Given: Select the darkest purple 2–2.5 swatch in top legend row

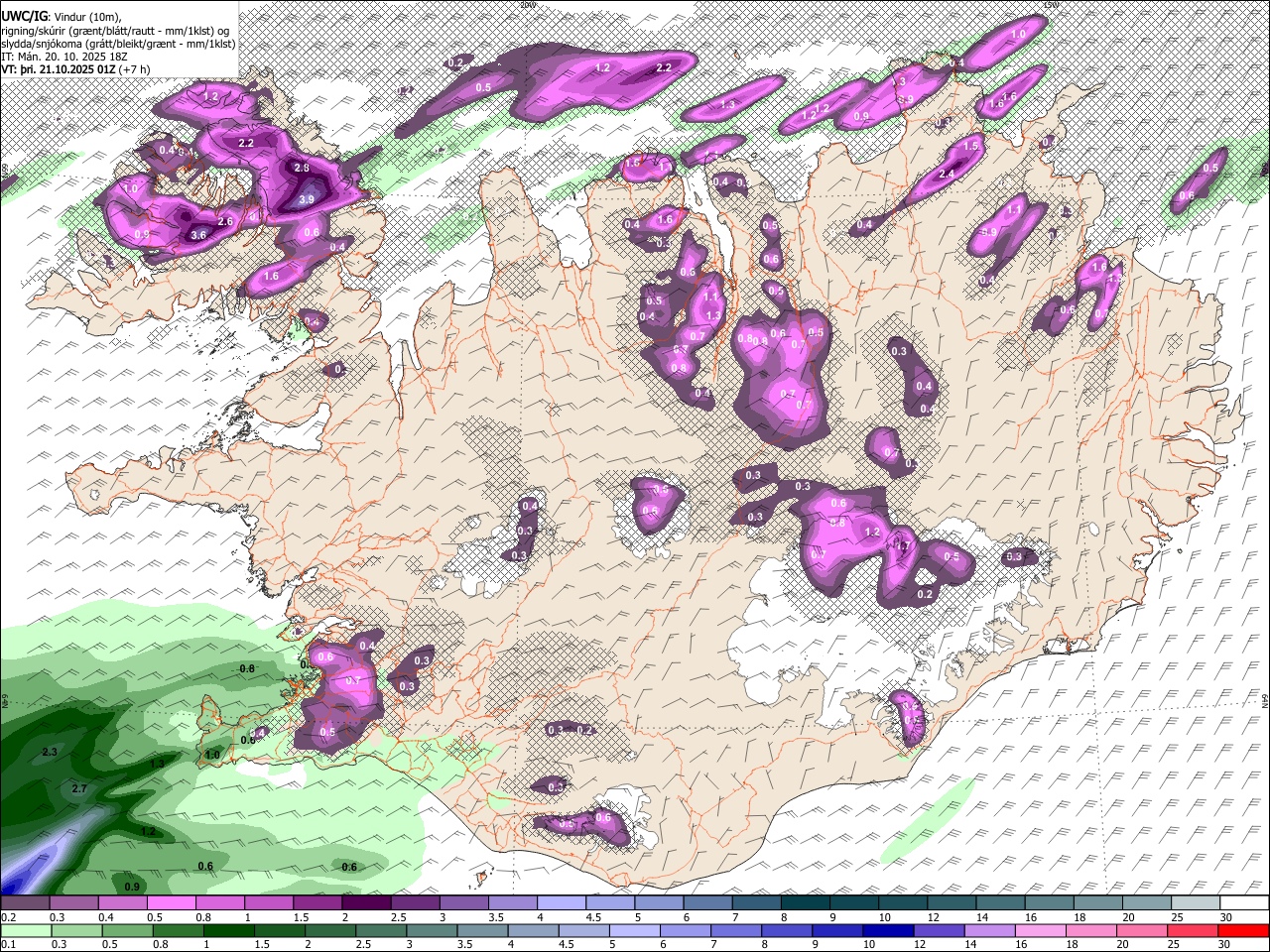Looking at the screenshot, I should tap(366, 903).
